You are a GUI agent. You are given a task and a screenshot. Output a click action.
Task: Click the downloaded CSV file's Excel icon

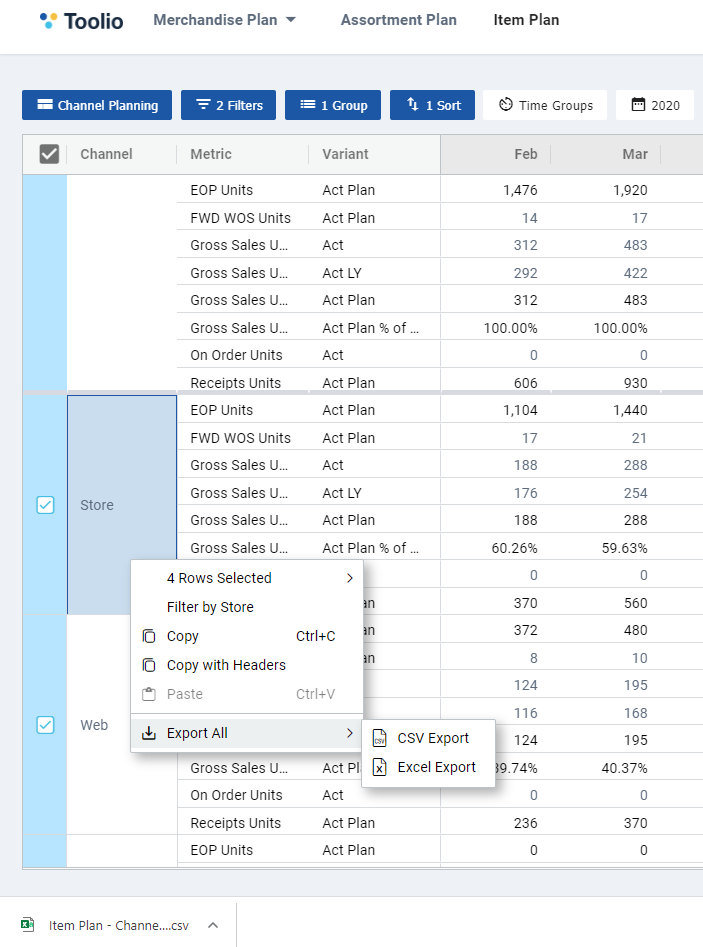tap(27, 925)
